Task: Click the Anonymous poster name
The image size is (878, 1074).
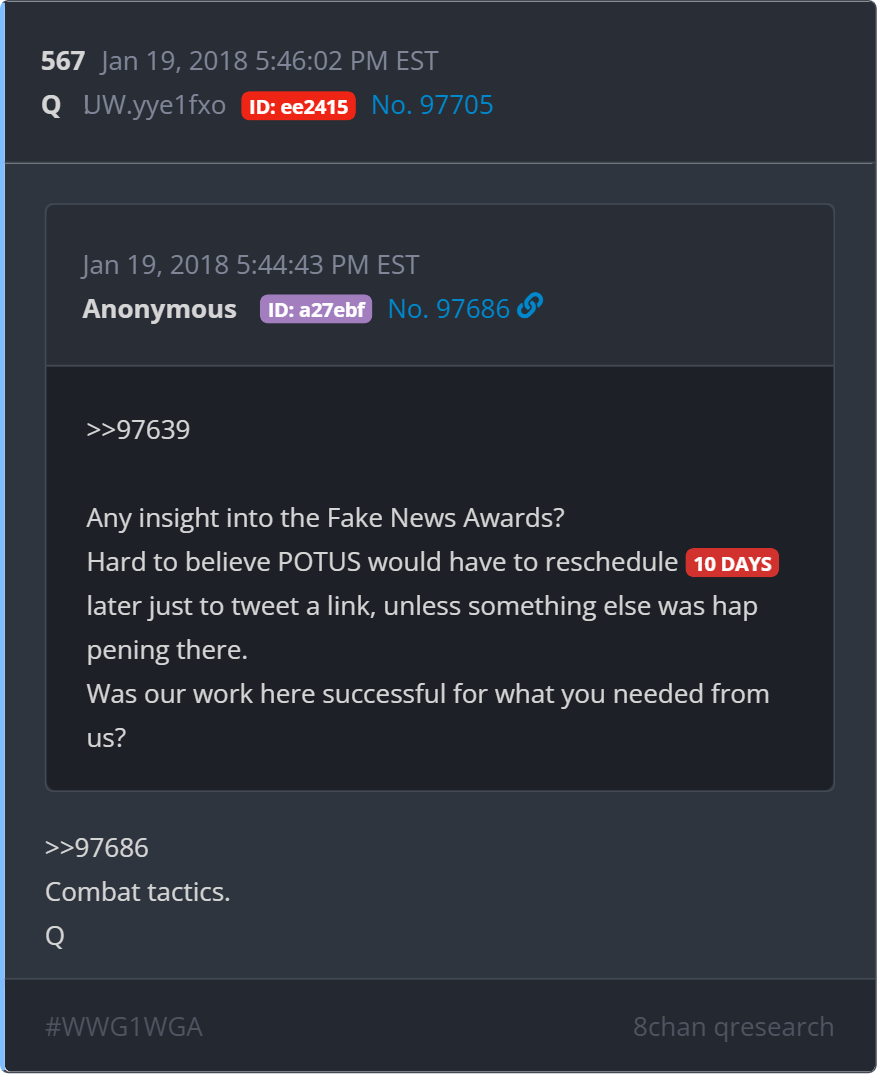Action: click(160, 309)
